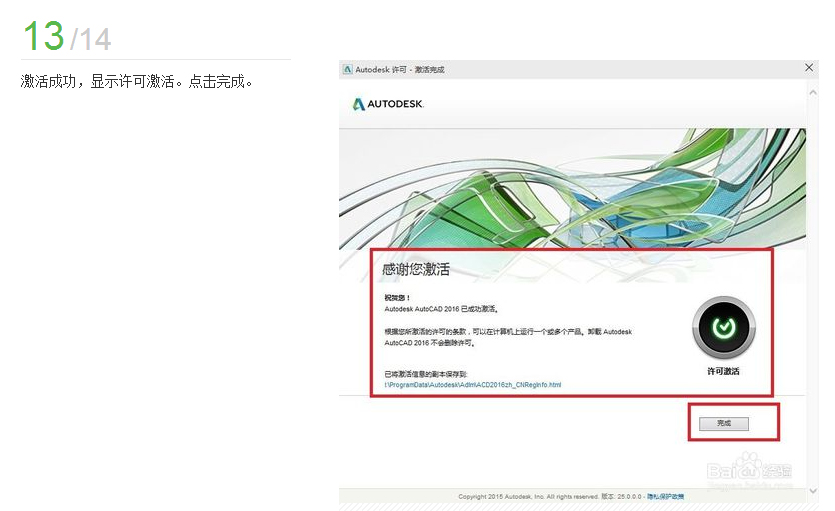Click the Autodesk title bar app icon

pos(348,69)
